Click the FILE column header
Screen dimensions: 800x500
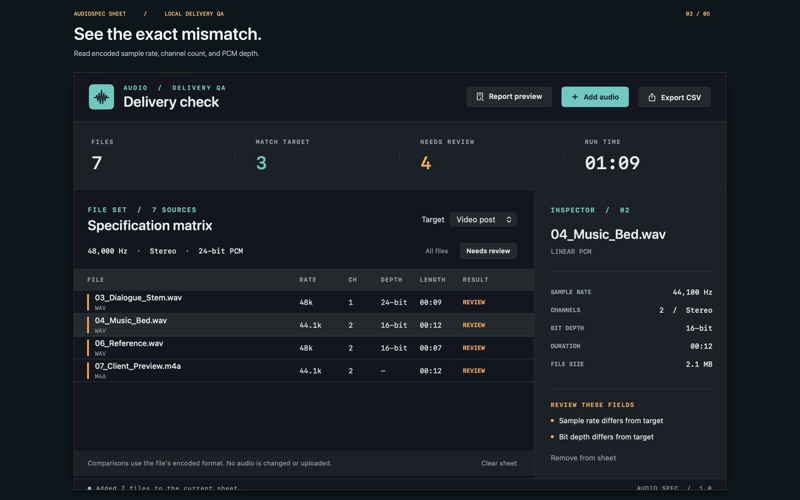95,280
